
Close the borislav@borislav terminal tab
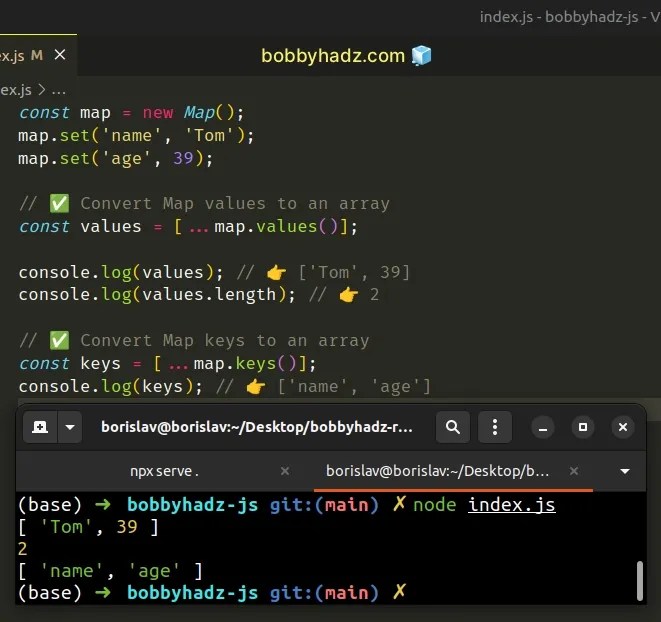pos(574,471)
